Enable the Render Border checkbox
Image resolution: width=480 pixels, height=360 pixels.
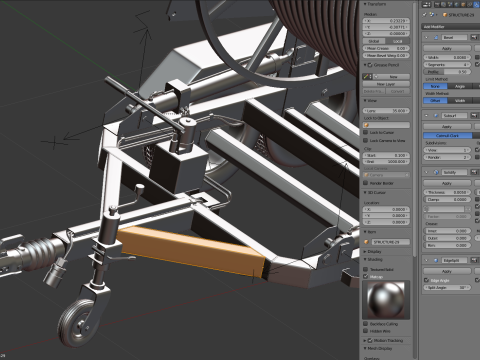366,183
